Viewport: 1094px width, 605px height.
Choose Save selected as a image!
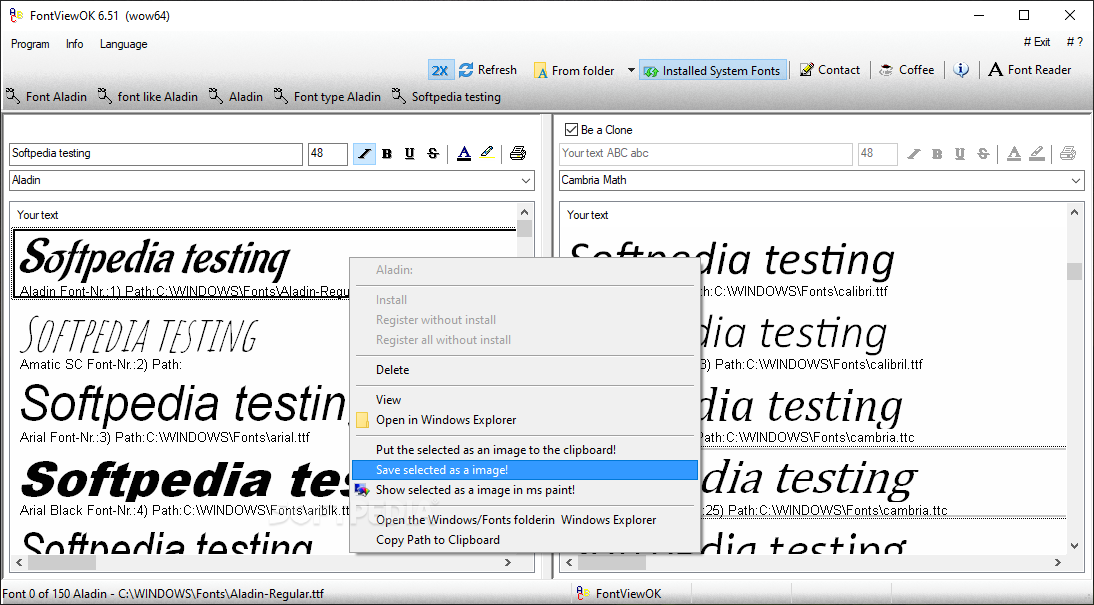[x=525, y=470]
